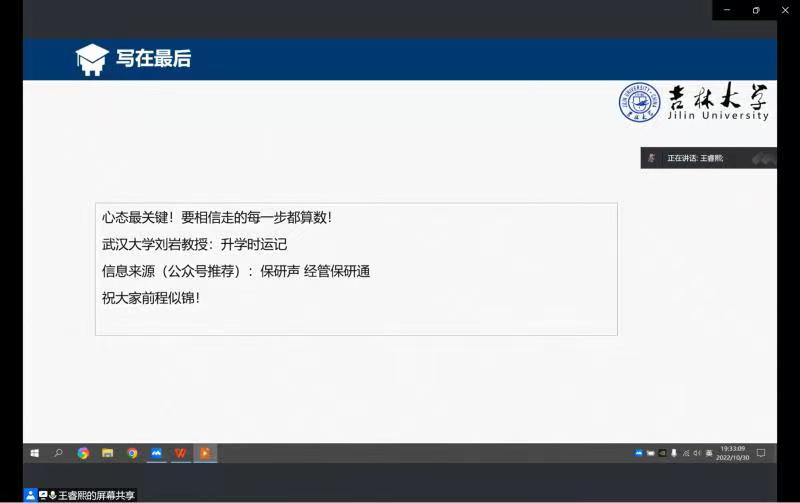Open File Explorer from the taskbar
The image size is (800, 503).
coord(107,453)
